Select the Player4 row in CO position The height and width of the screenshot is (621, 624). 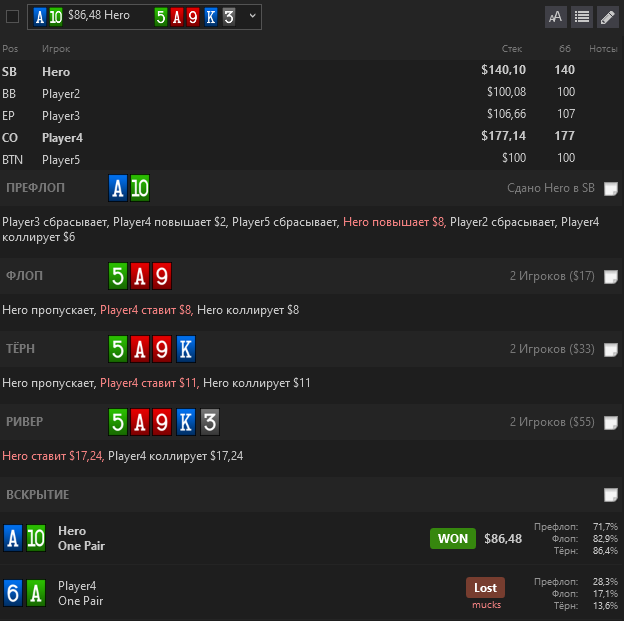[x=312, y=137]
